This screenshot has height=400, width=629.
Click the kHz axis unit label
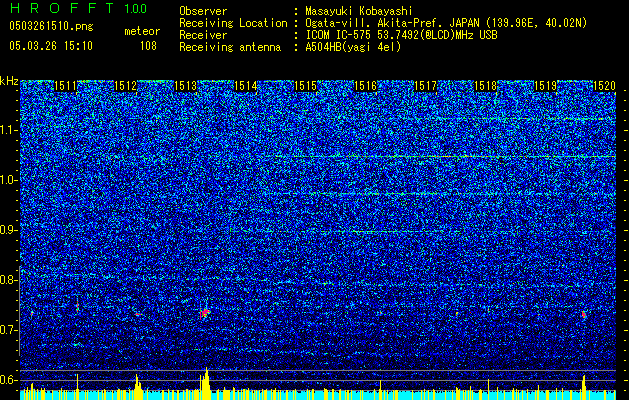tap(9, 81)
